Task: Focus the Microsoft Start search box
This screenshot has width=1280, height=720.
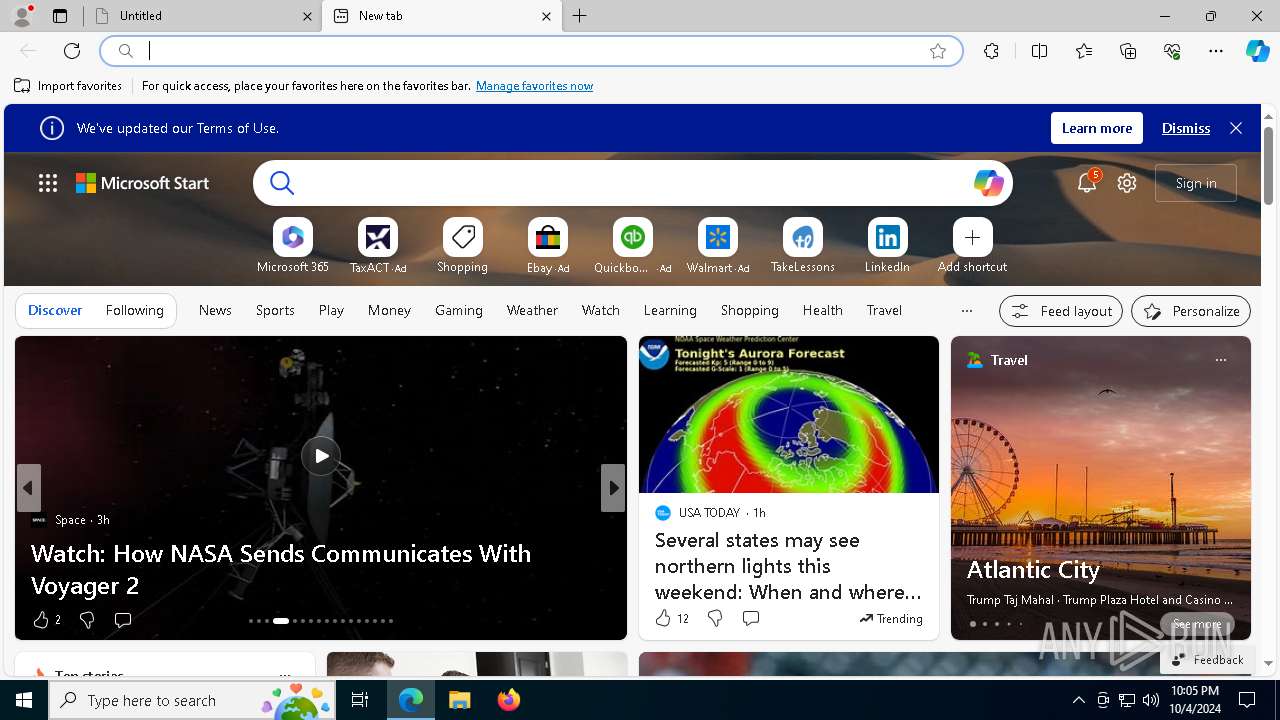Action: pos(632,183)
